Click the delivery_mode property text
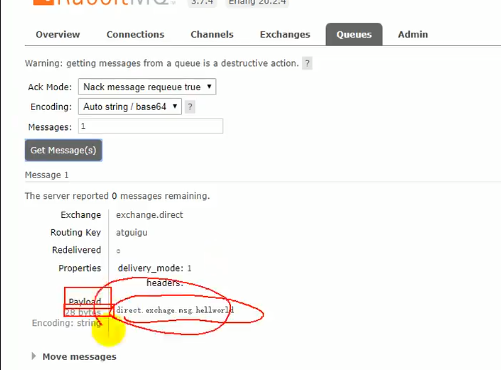The height and width of the screenshot is (370, 501). 154,268
